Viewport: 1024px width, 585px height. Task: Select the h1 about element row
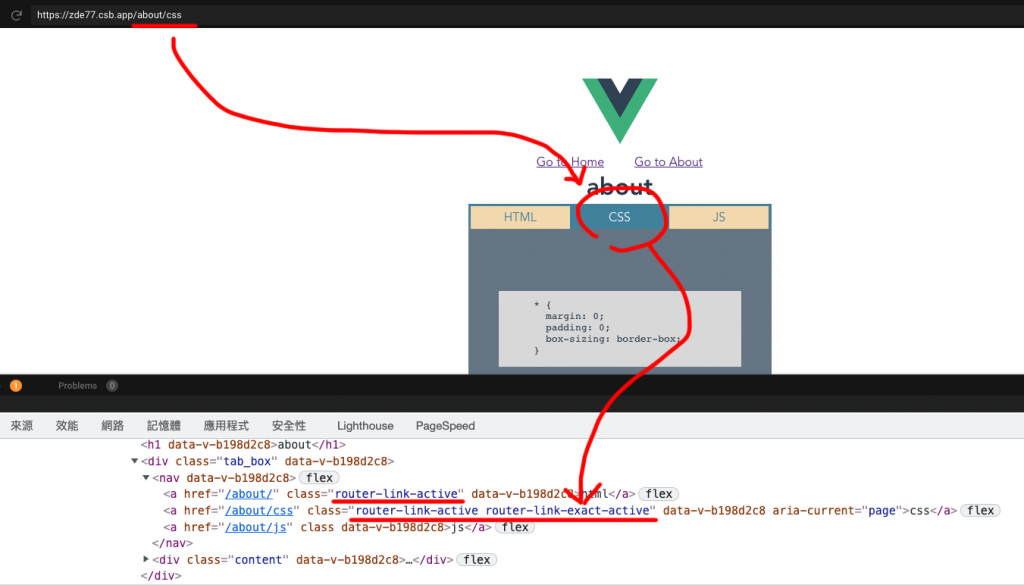pos(243,445)
